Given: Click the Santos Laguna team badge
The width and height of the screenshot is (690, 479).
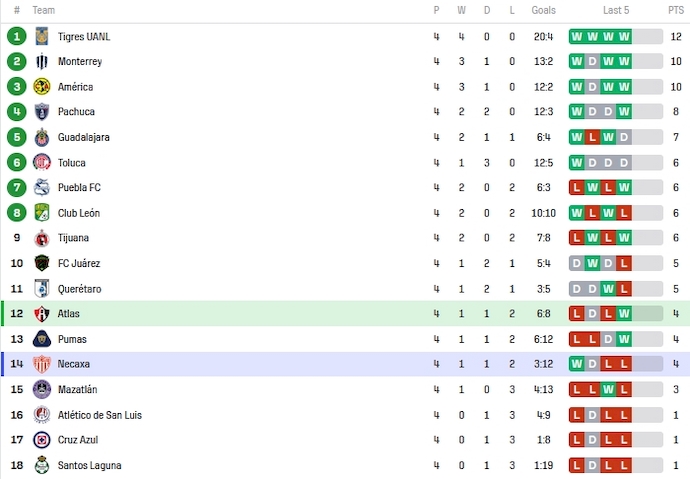Looking at the screenshot, I should [42, 465].
